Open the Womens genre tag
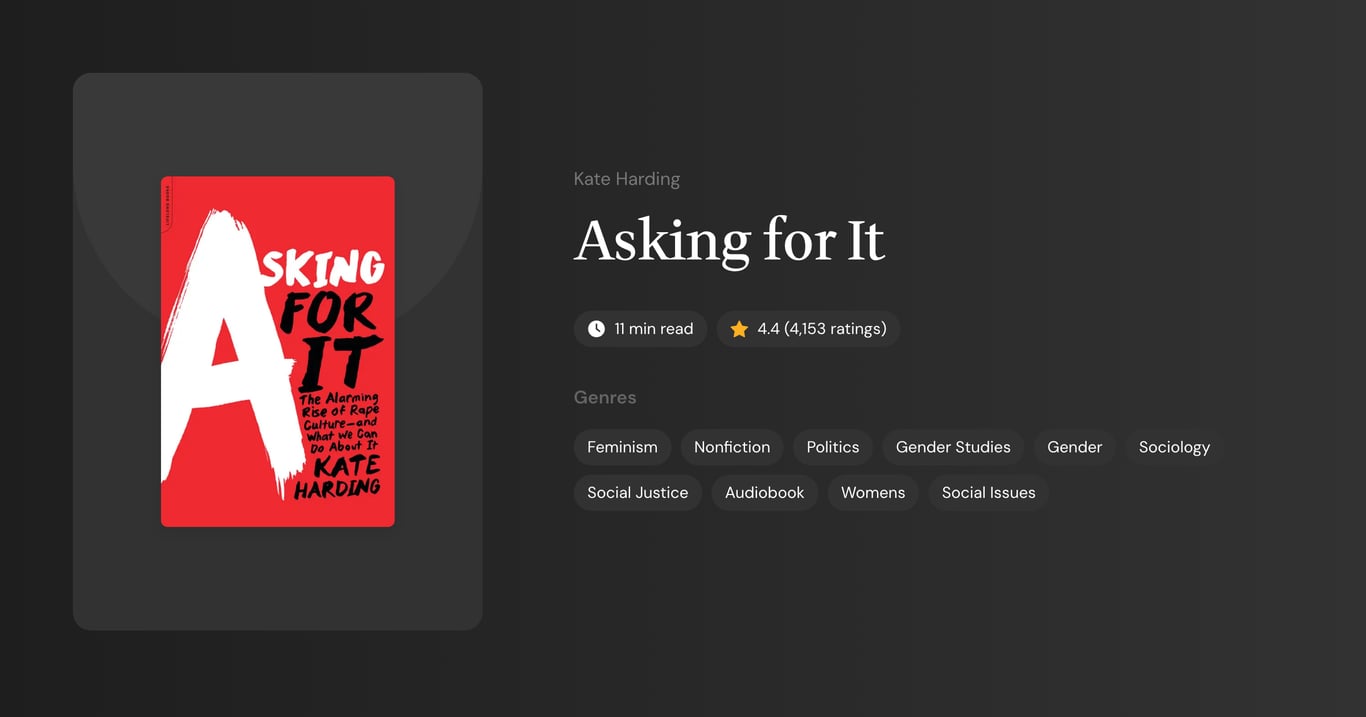The height and width of the screenshot is (717, 1366). click(873, 492)
